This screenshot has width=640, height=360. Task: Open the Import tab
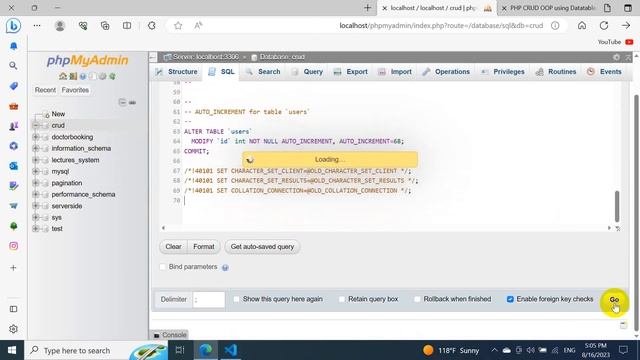[x=395, y=72]
